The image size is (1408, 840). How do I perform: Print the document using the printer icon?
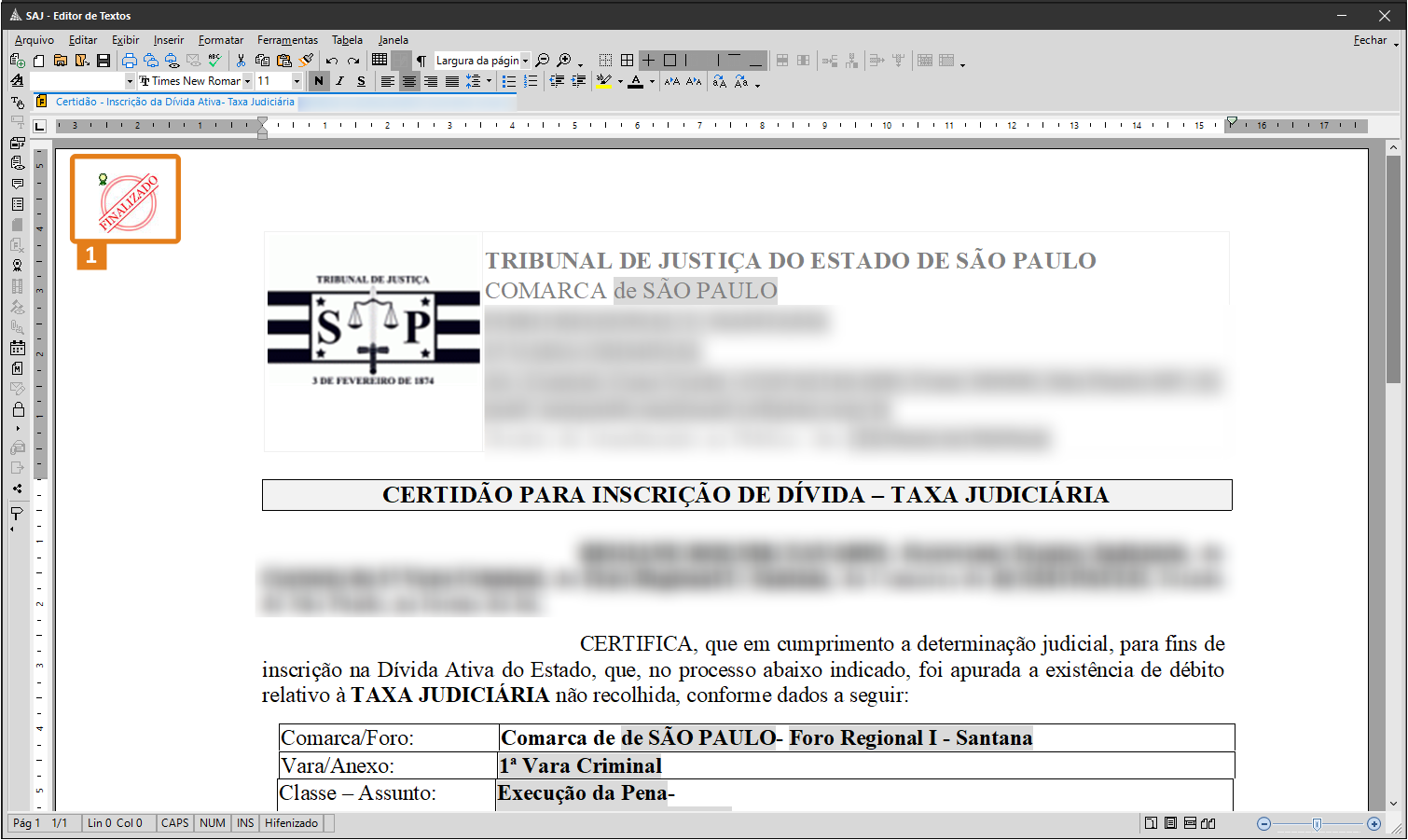130,61
